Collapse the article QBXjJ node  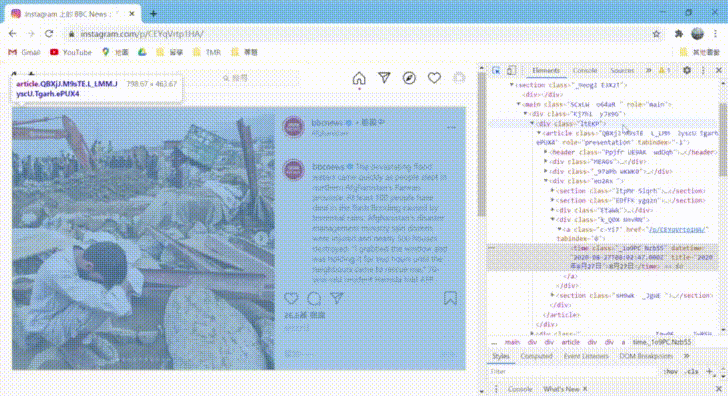[x=539, y=133]
